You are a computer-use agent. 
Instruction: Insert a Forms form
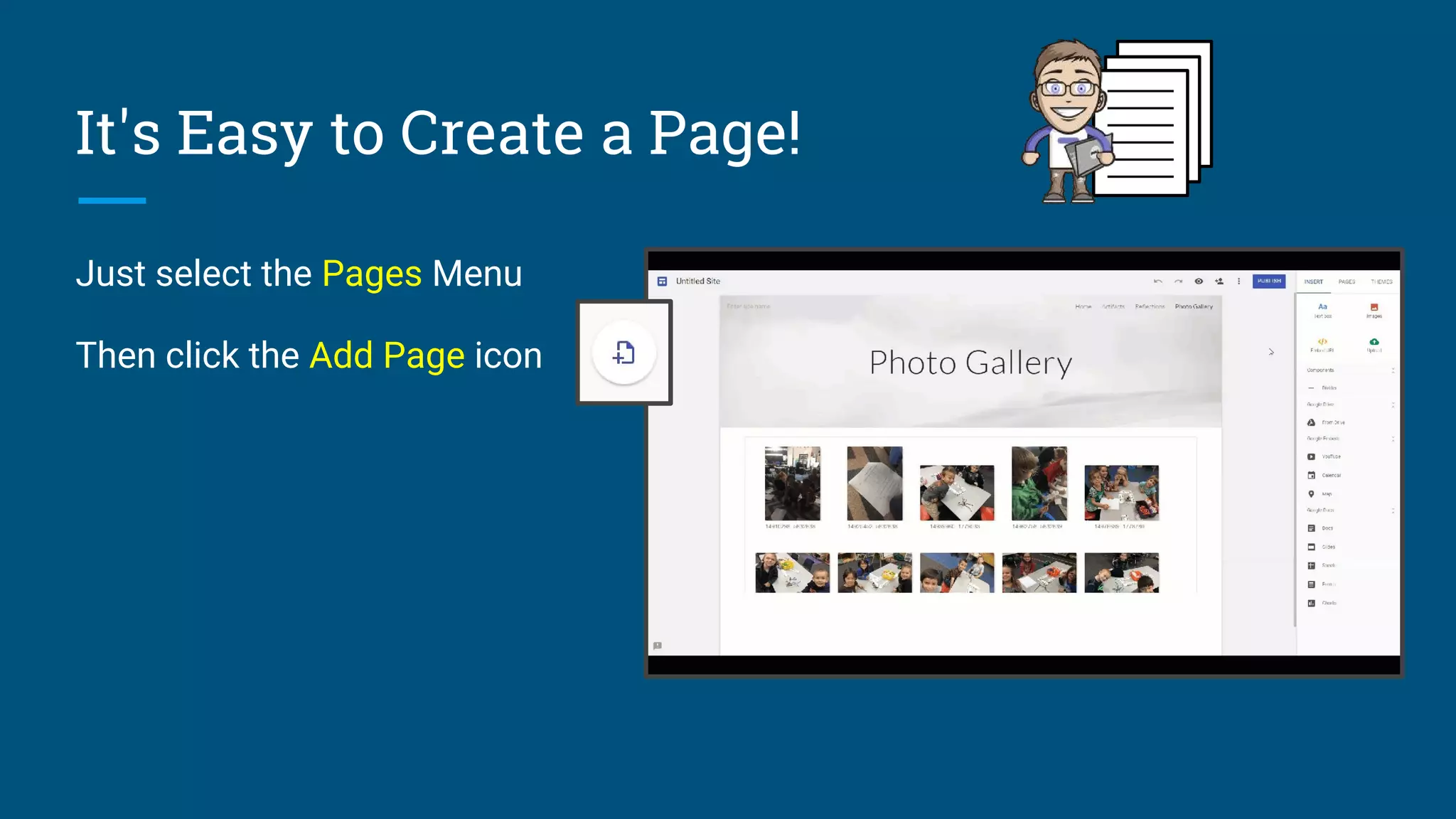pyautogui.click(x=1321, y=584)
